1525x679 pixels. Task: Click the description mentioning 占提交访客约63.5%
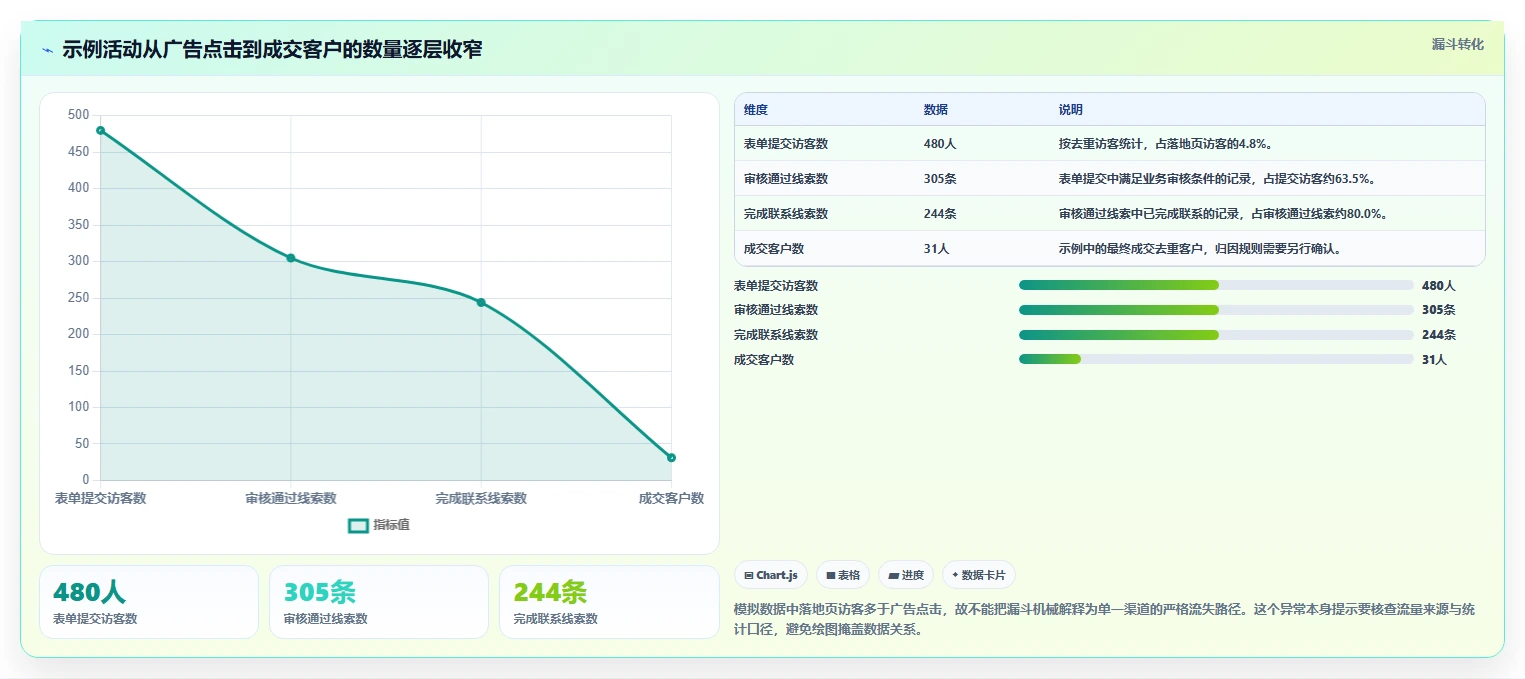pyautogui.click(x=1217, y=179)
